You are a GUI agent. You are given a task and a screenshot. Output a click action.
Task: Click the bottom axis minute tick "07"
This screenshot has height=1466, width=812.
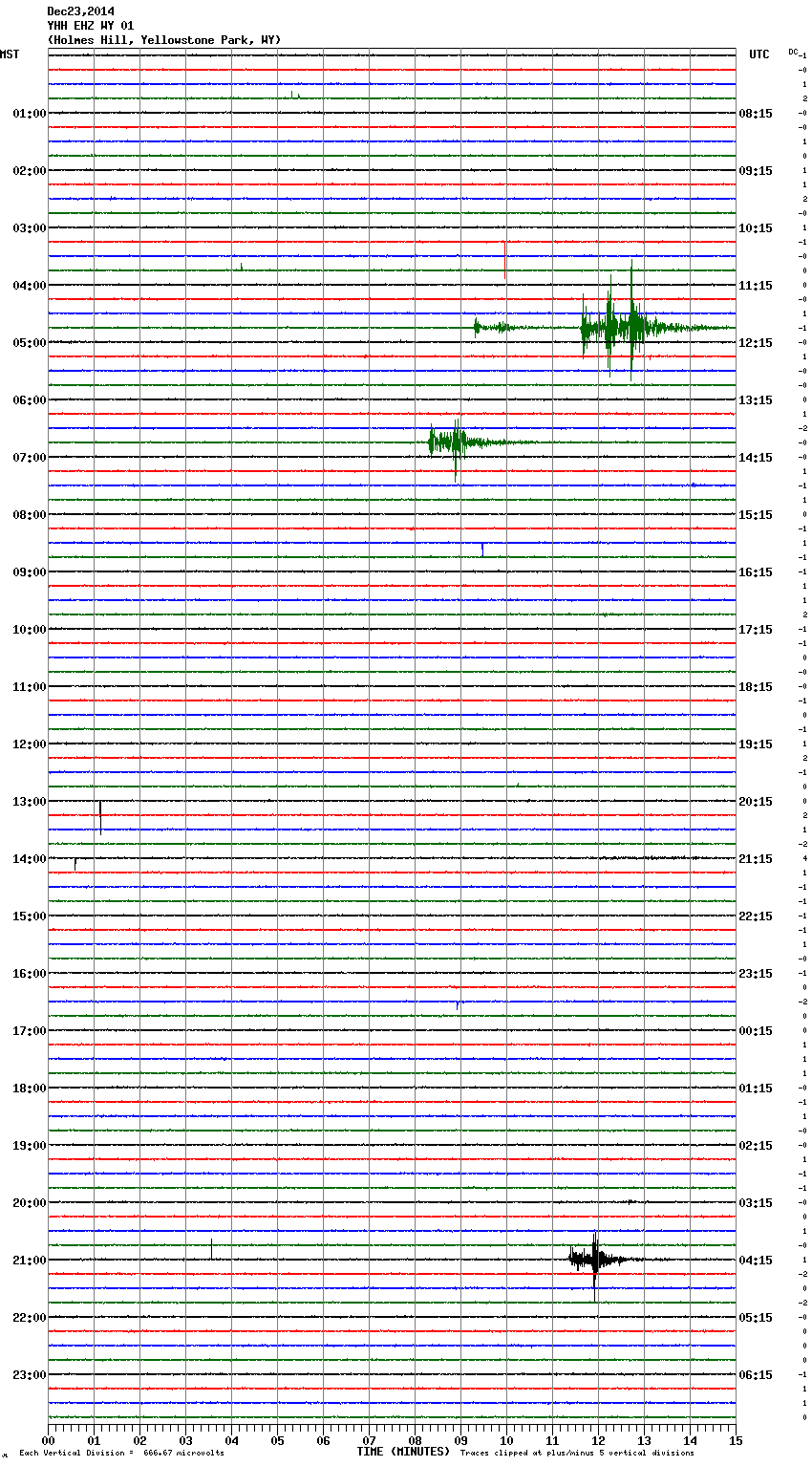click(369, 1440)
